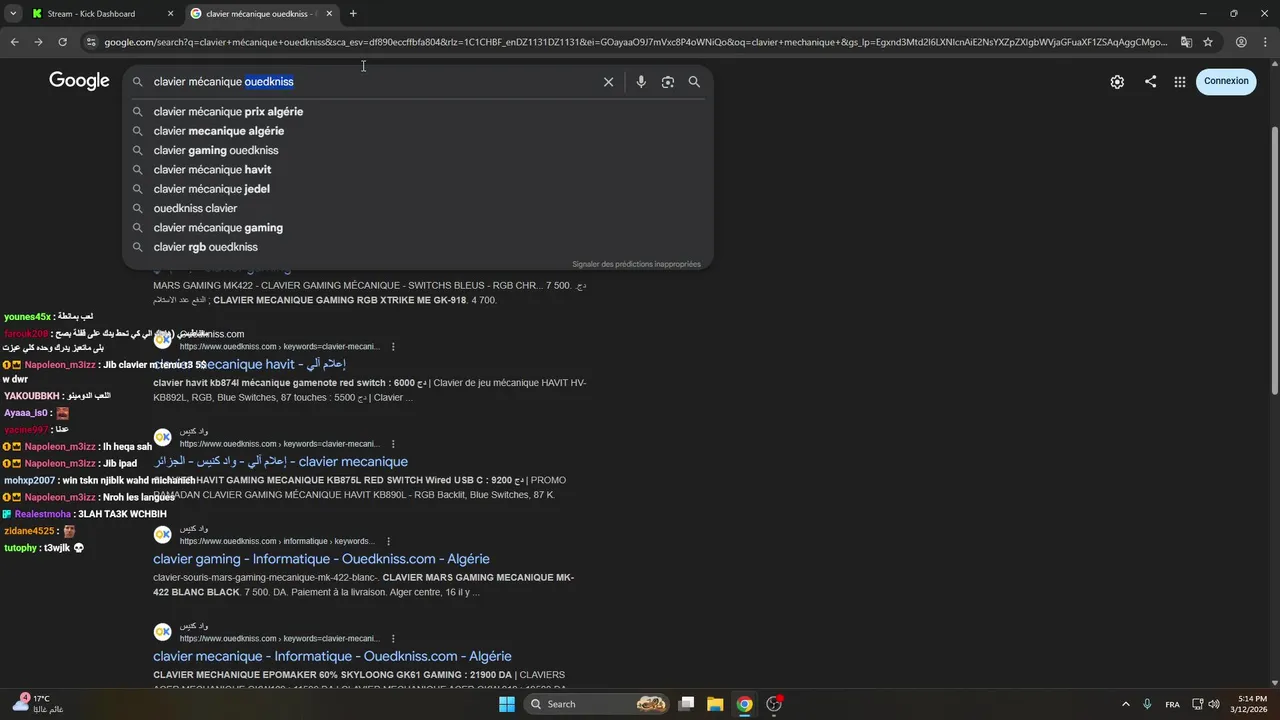Close the clavier mécanique ouedkniss tab
The width and height of the screenshot is (1280, 720).
329,14
